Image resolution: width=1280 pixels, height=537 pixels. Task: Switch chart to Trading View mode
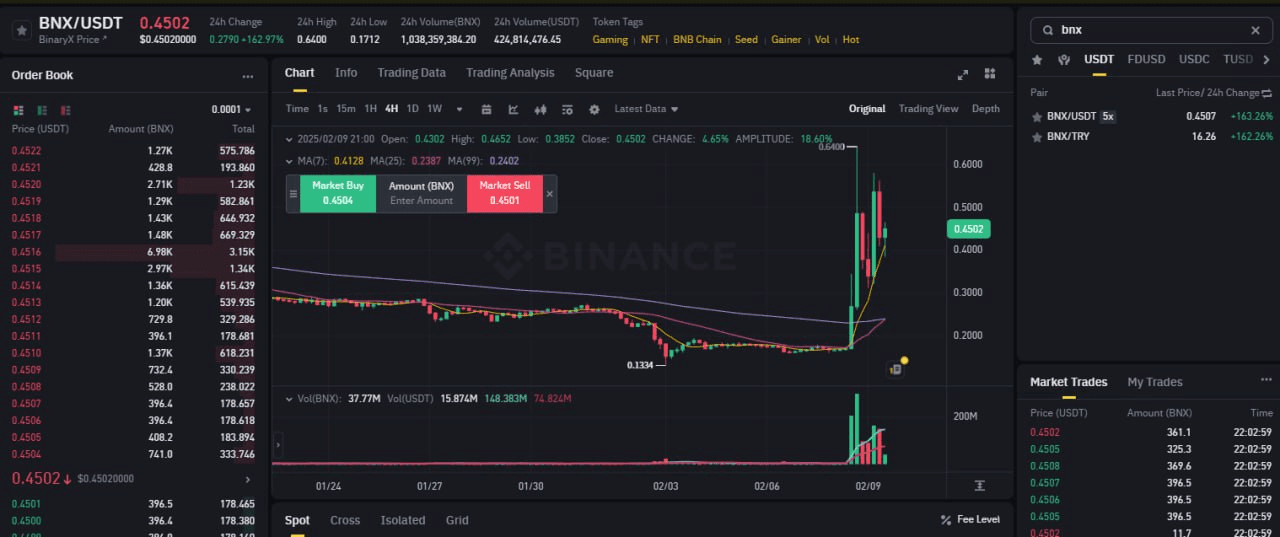tap(928, 109)
